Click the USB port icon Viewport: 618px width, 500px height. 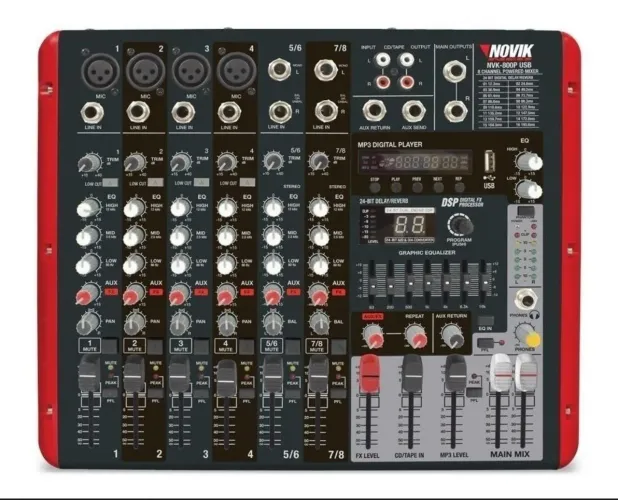[489, 162]
